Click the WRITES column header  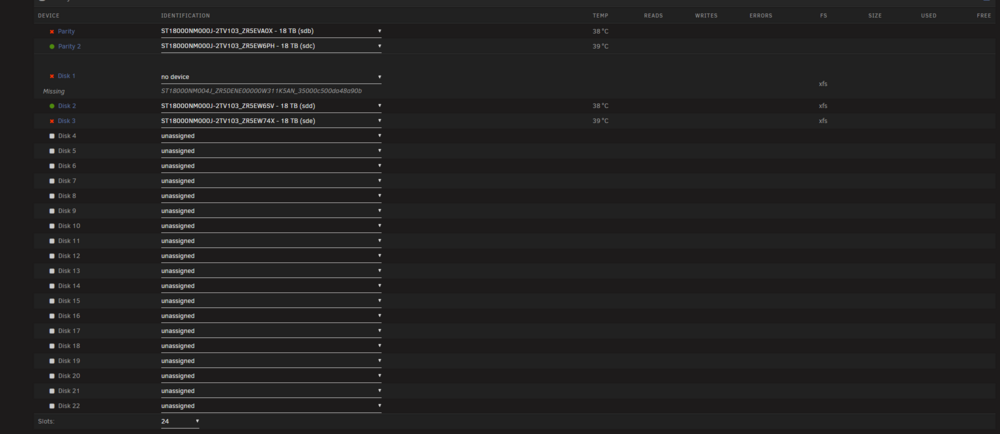pyautogui.click(x=706, y=16)
